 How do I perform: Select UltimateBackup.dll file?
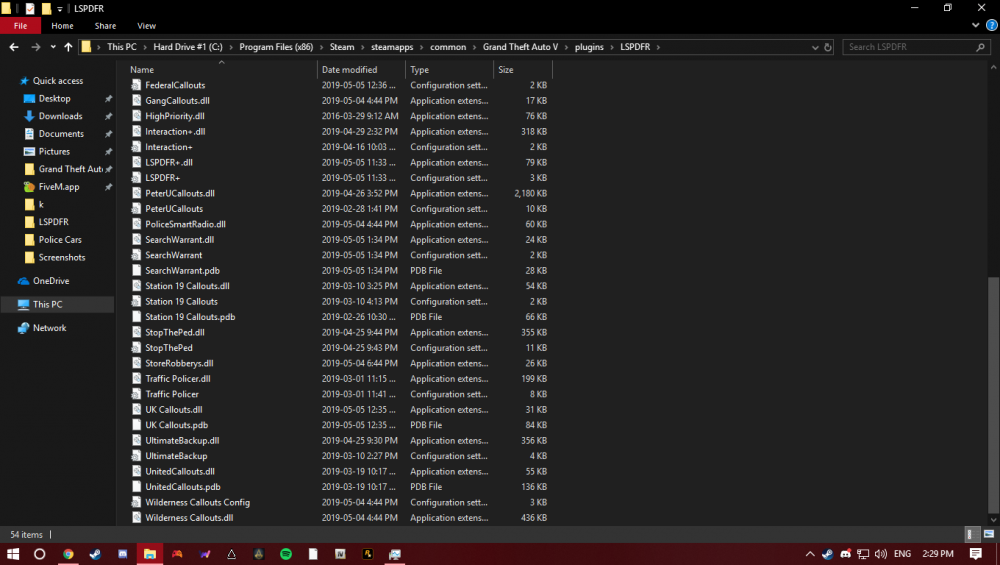[x=182, y=441]
